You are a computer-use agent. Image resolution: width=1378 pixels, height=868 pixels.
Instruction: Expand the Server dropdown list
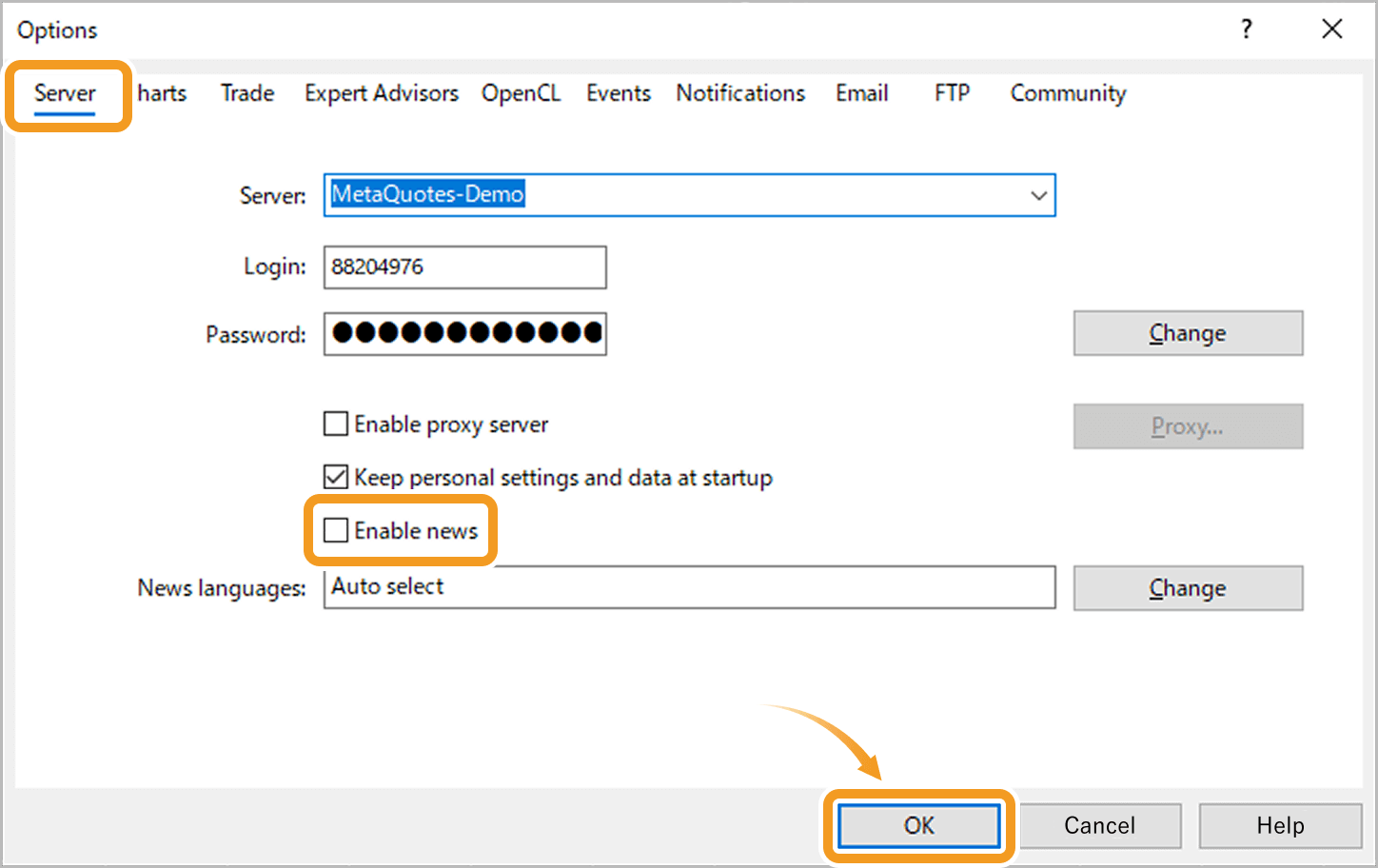click(x=1037, y=196)
